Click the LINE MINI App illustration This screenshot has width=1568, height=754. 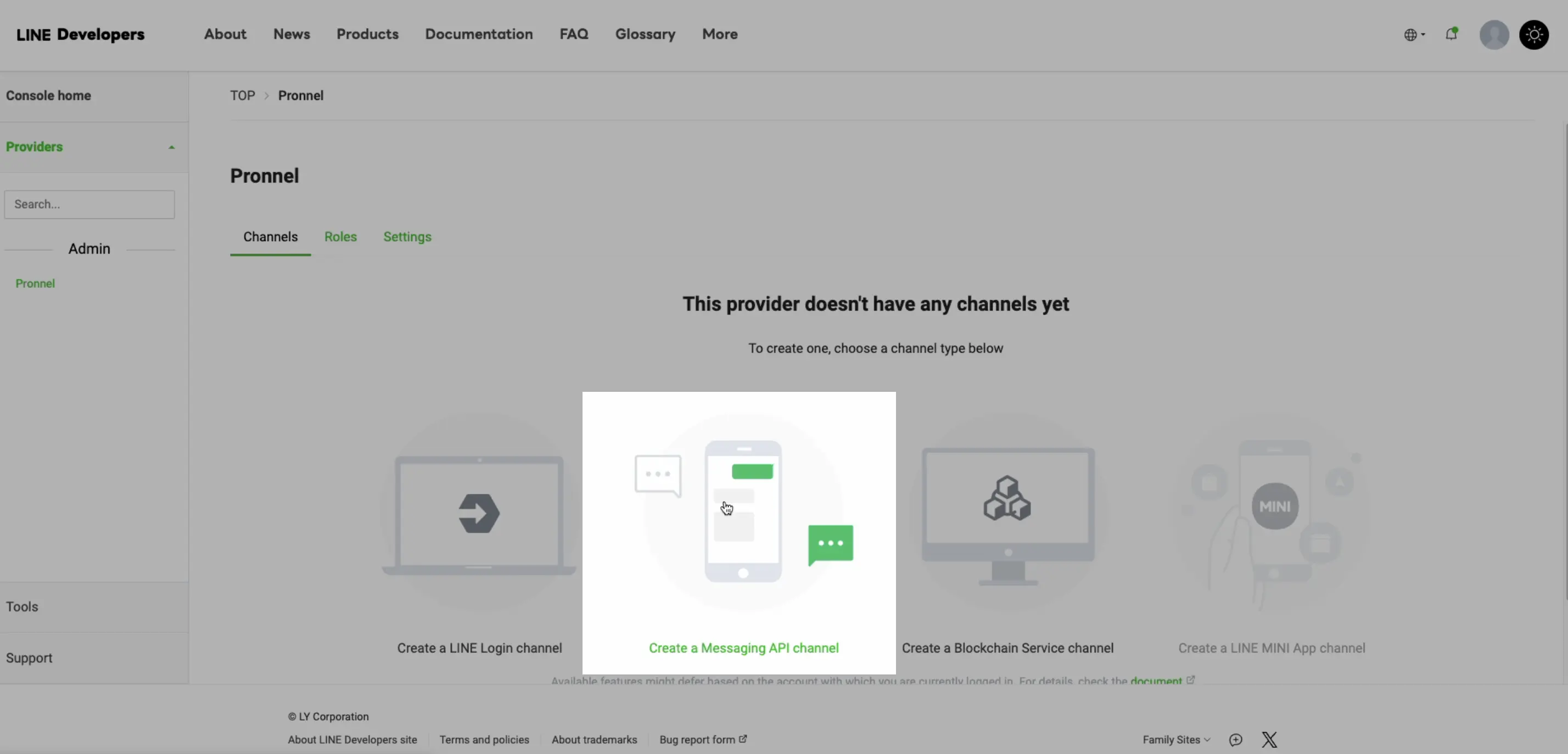(1272, 513)
